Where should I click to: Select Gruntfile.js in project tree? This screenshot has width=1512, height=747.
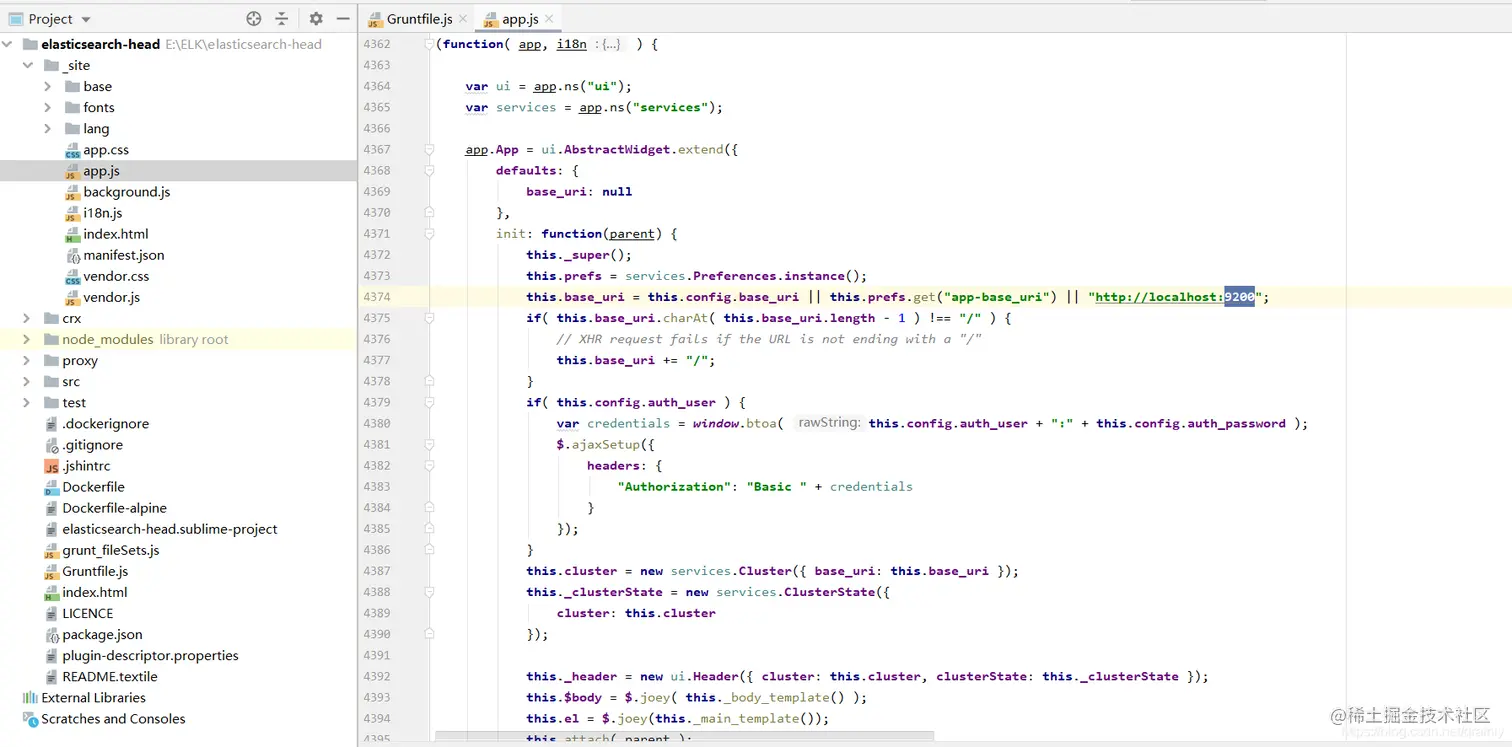point(95,571)
